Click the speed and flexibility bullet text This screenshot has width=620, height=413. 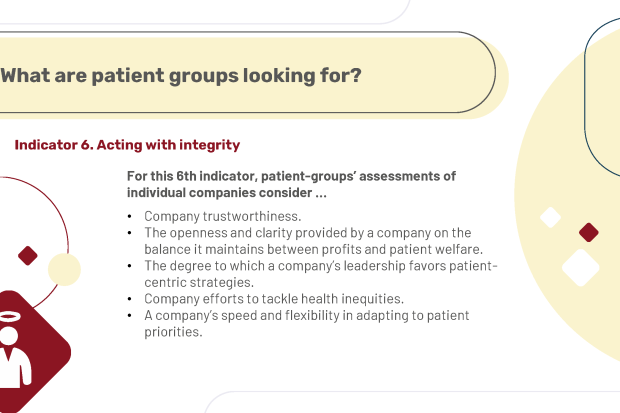coord(306,324)
